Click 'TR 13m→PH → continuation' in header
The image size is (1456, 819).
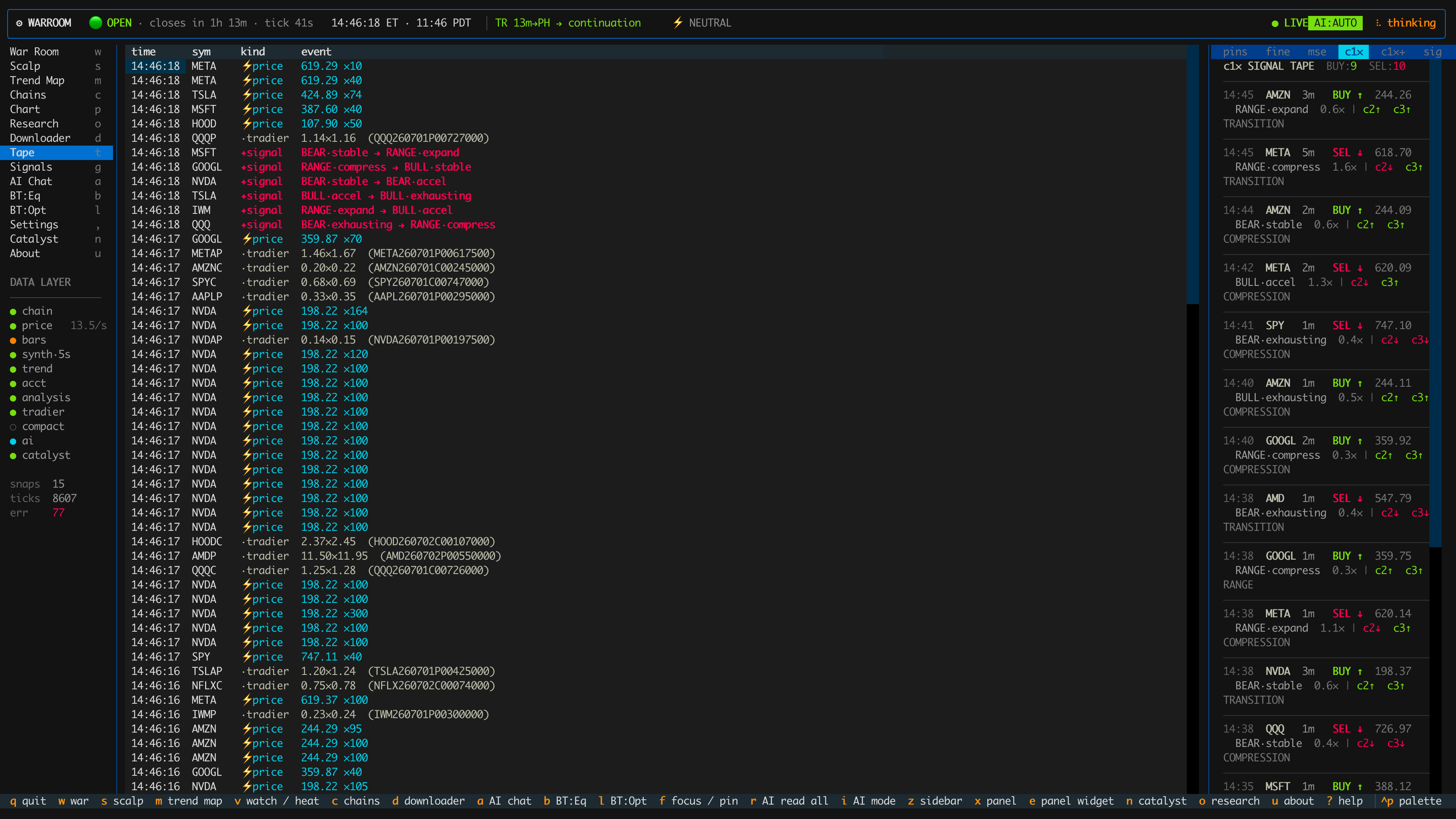coord(568,23)
